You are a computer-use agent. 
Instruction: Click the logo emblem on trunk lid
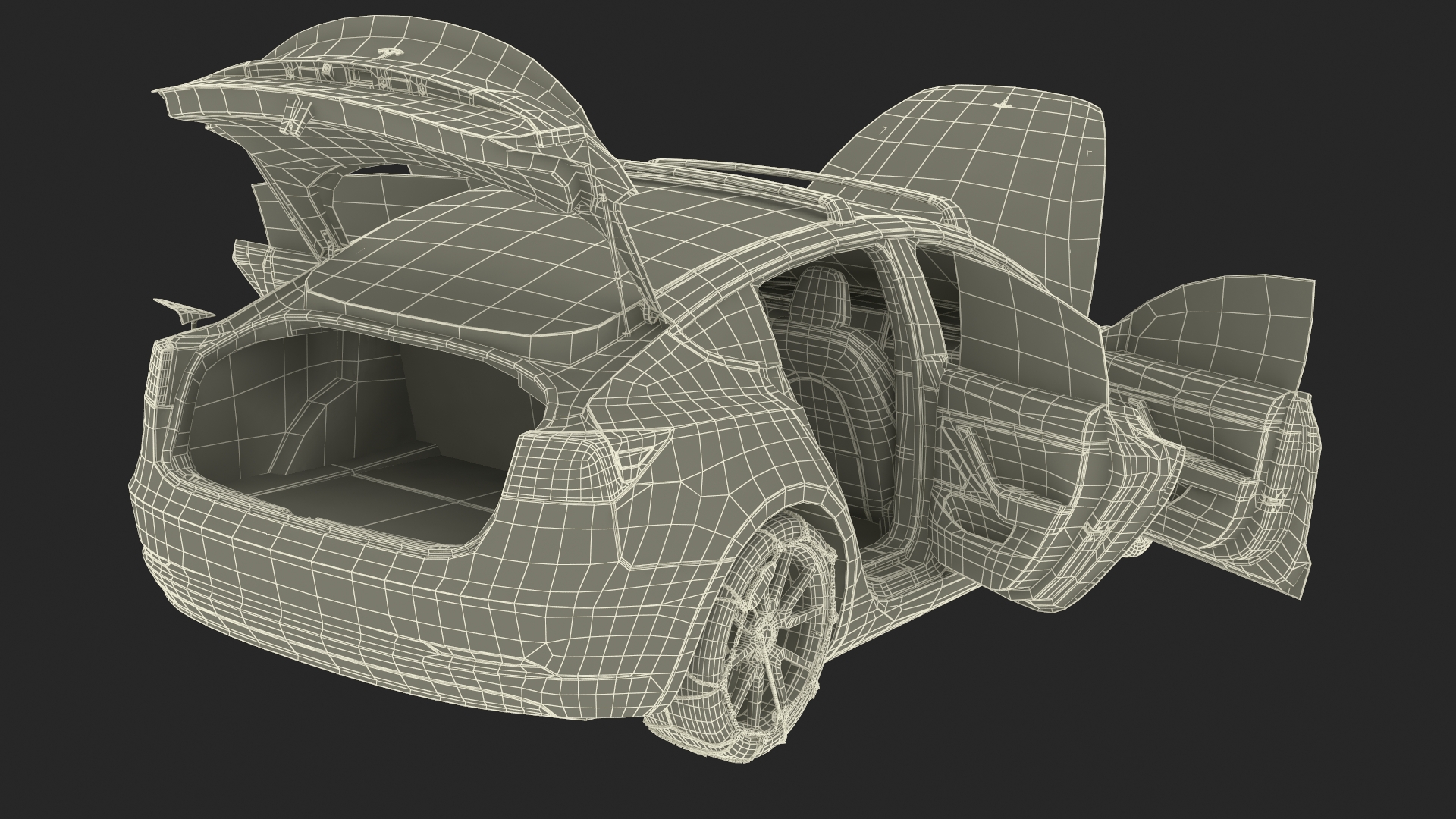click(391, 53)
